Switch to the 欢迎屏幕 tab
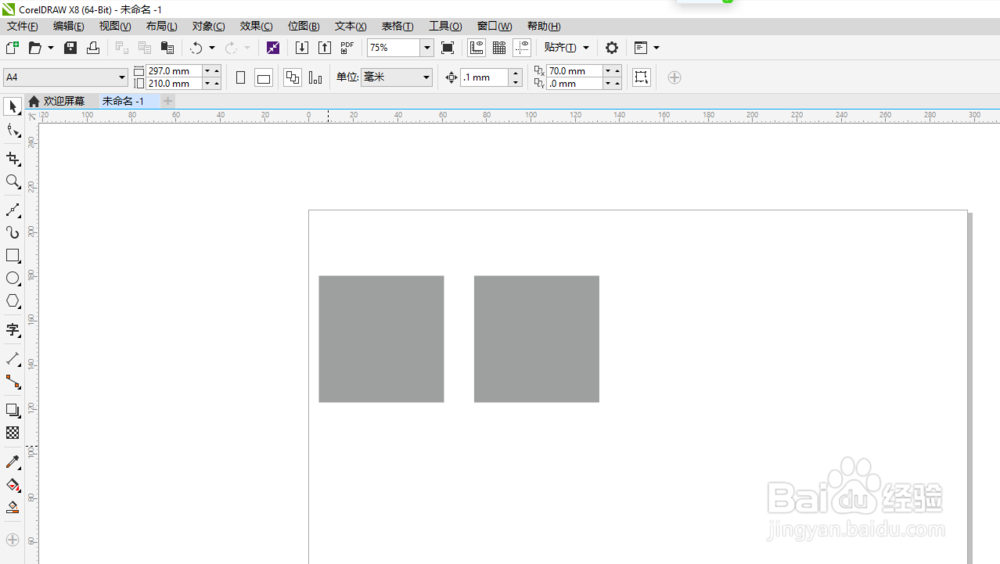The image size is (1000, 564). click(x=57, y=101)
